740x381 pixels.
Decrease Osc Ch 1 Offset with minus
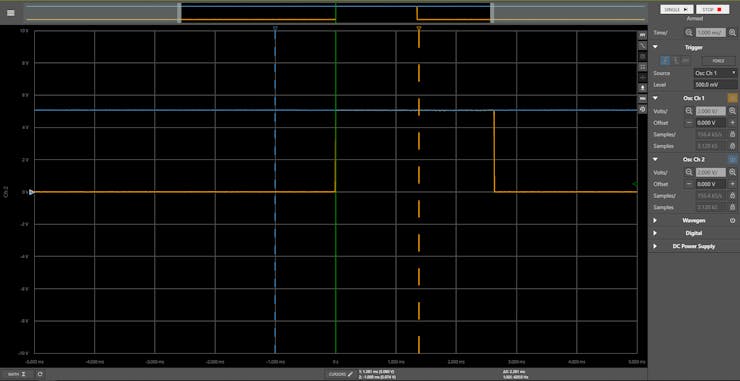(689, 123)
